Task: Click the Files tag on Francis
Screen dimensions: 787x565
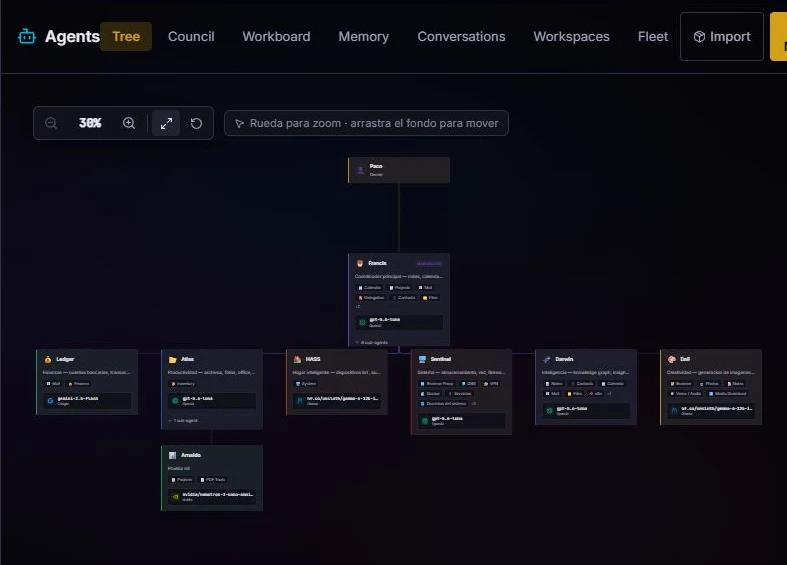Action: (431, 298)
